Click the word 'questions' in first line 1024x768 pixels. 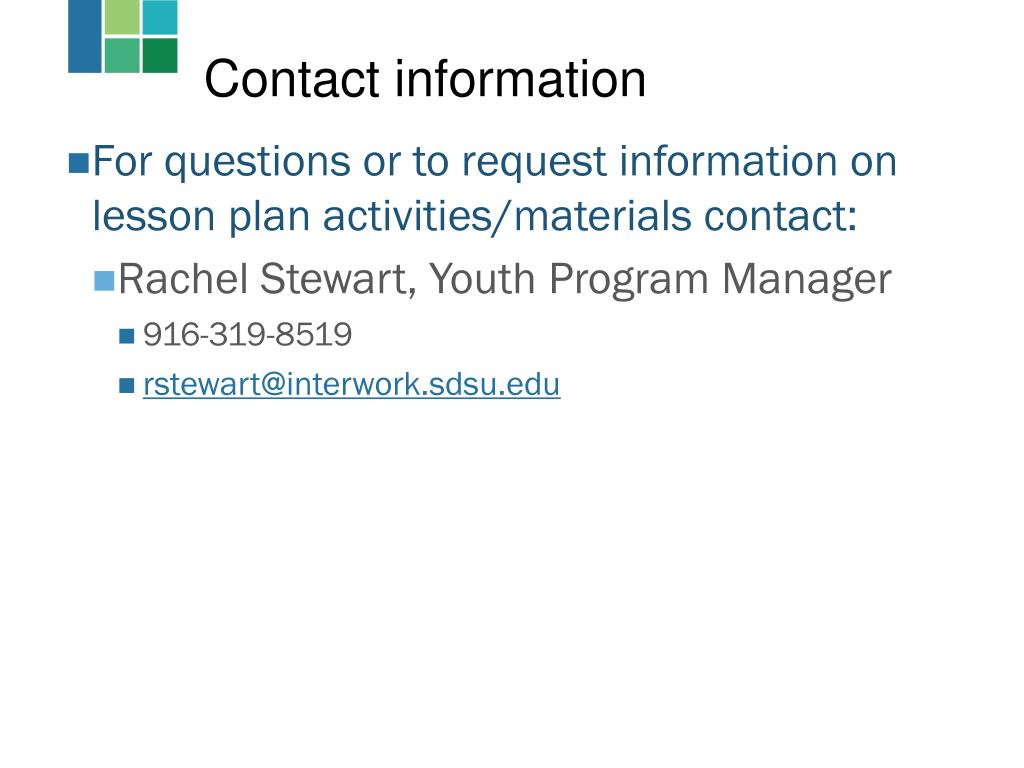pyautogui.click(x=257, y=162)
